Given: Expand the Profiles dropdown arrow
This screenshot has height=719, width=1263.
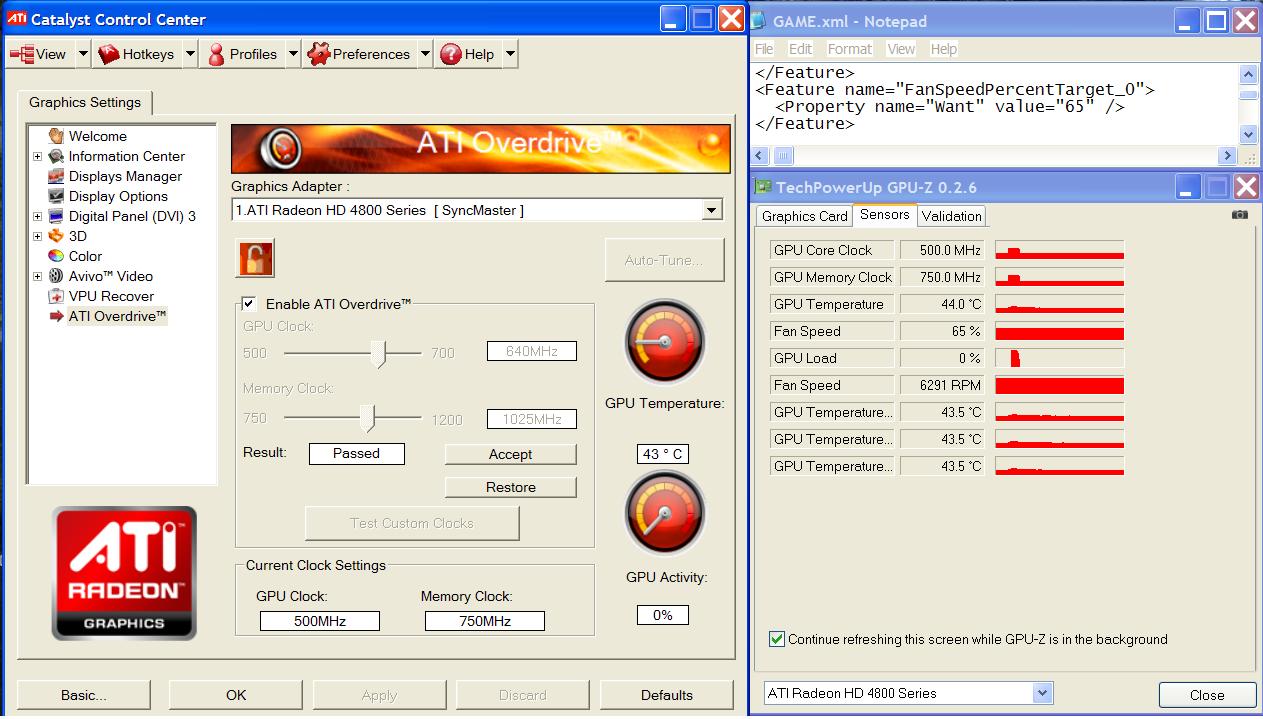Looking at the screenshot, I should 293,54.
